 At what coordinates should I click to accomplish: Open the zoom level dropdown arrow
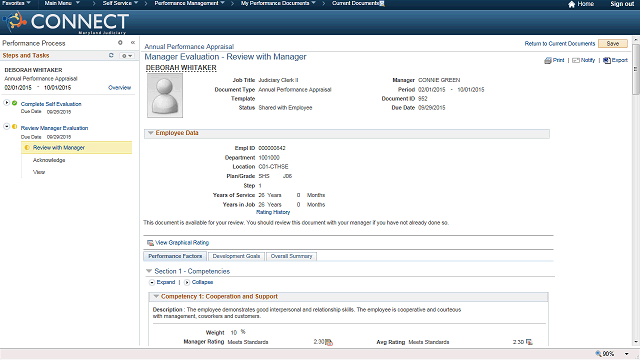(627, 354)
